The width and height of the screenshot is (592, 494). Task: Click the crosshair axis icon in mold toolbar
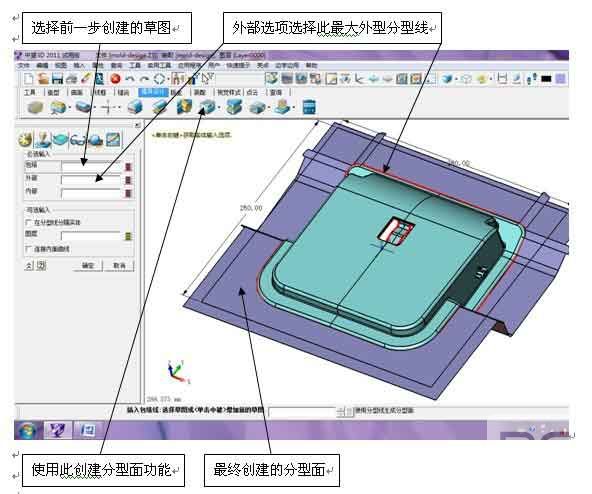click(108, 108)
